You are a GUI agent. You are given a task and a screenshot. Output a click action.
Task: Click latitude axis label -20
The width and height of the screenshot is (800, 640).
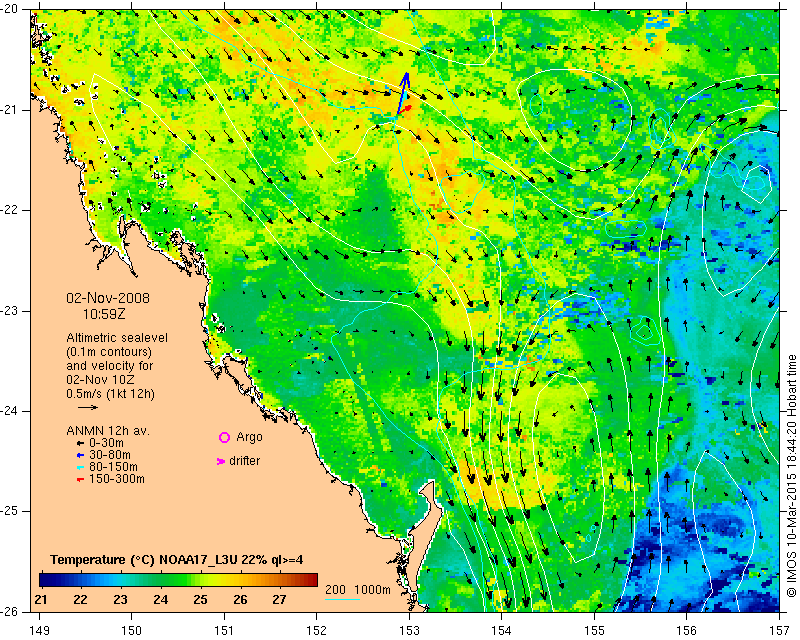[9, 10]
